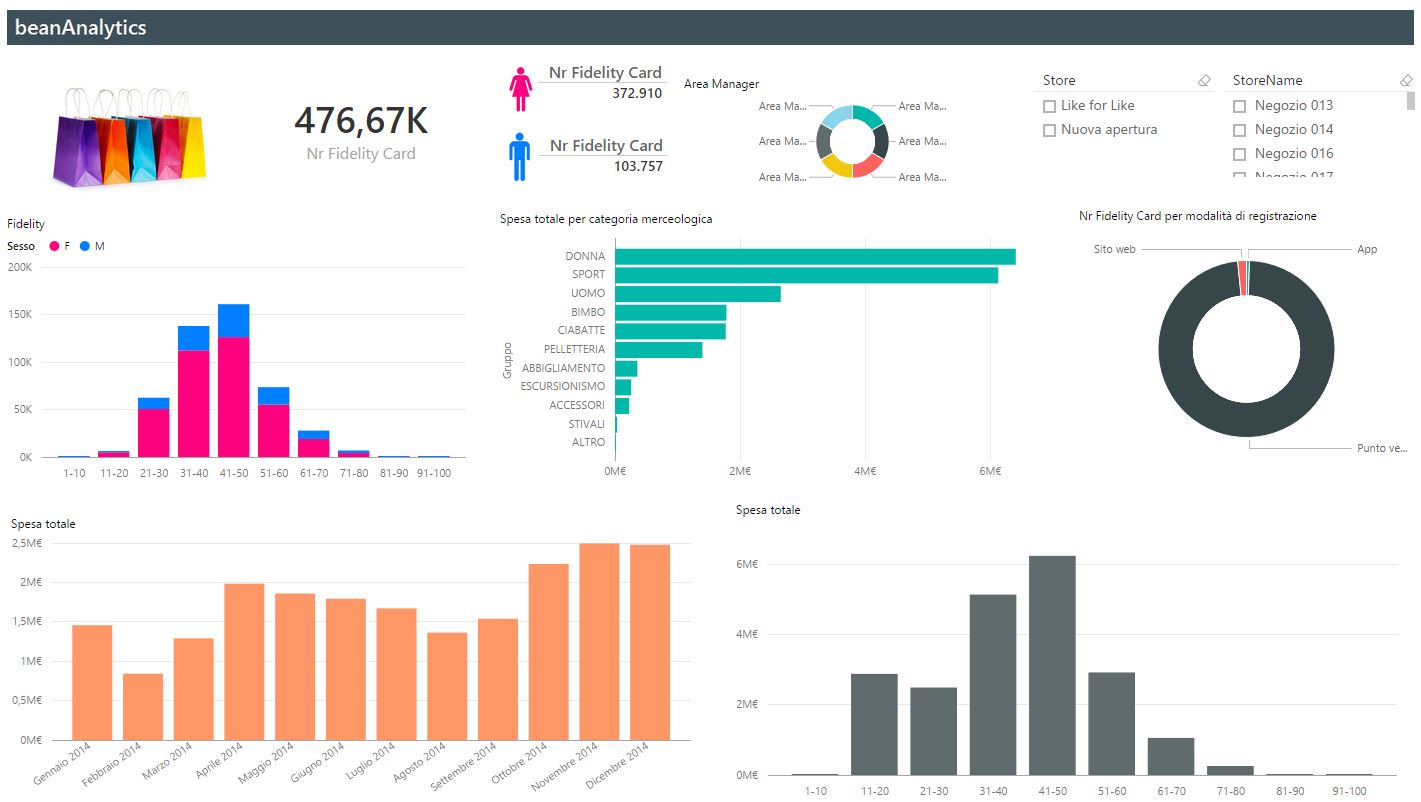Enable the Nuova apertura store filter

pos(1049,130)
